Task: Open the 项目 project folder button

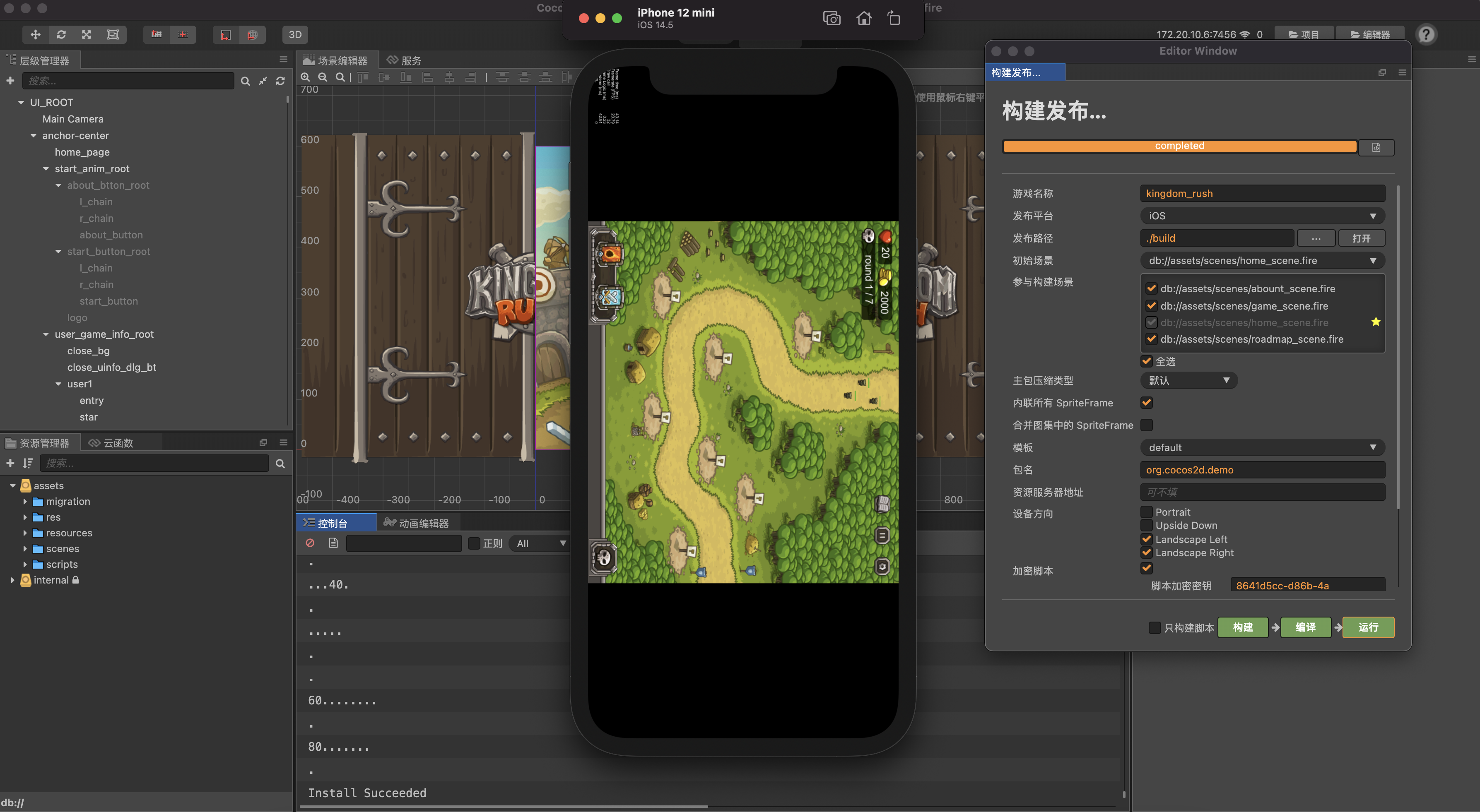Action: coord(1304,34)
